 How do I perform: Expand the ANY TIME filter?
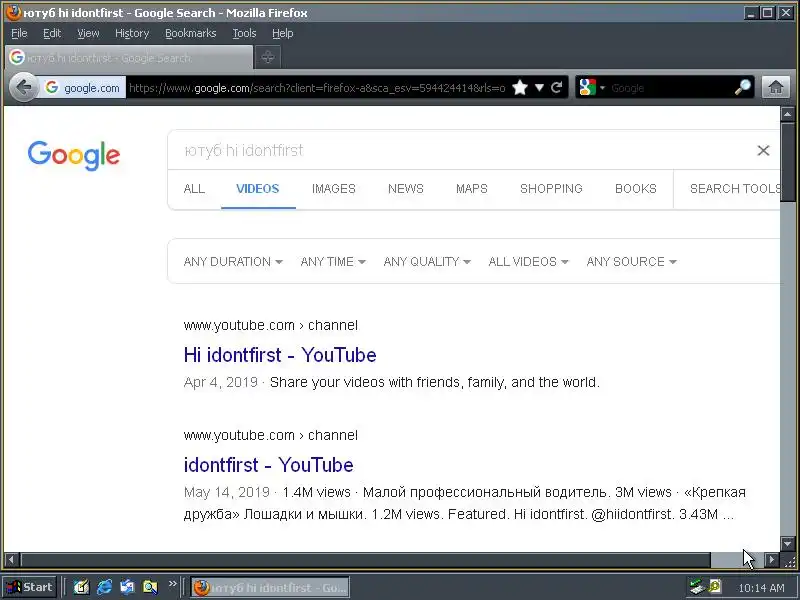tap(333, 262)
